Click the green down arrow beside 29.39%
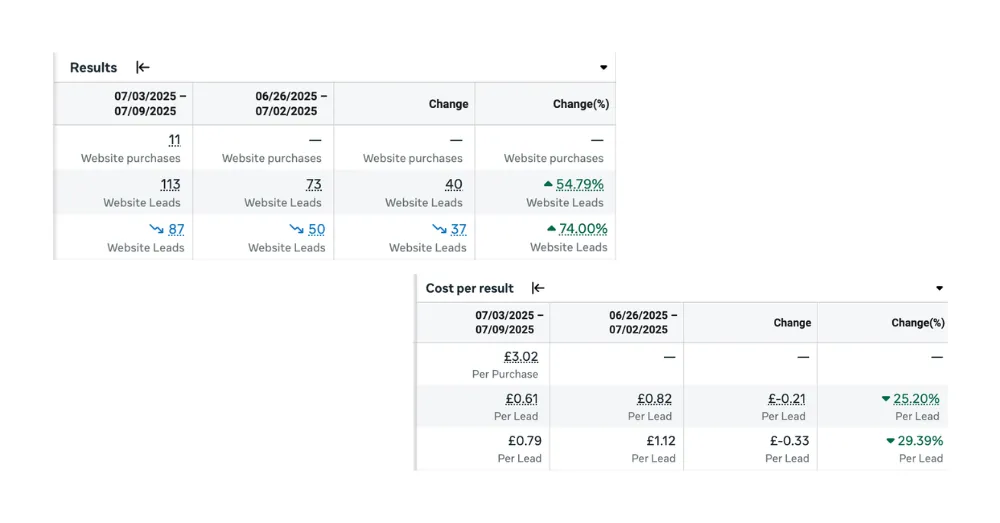The height and width of the screenshot is (523, 1000). (x=890, y=441)
